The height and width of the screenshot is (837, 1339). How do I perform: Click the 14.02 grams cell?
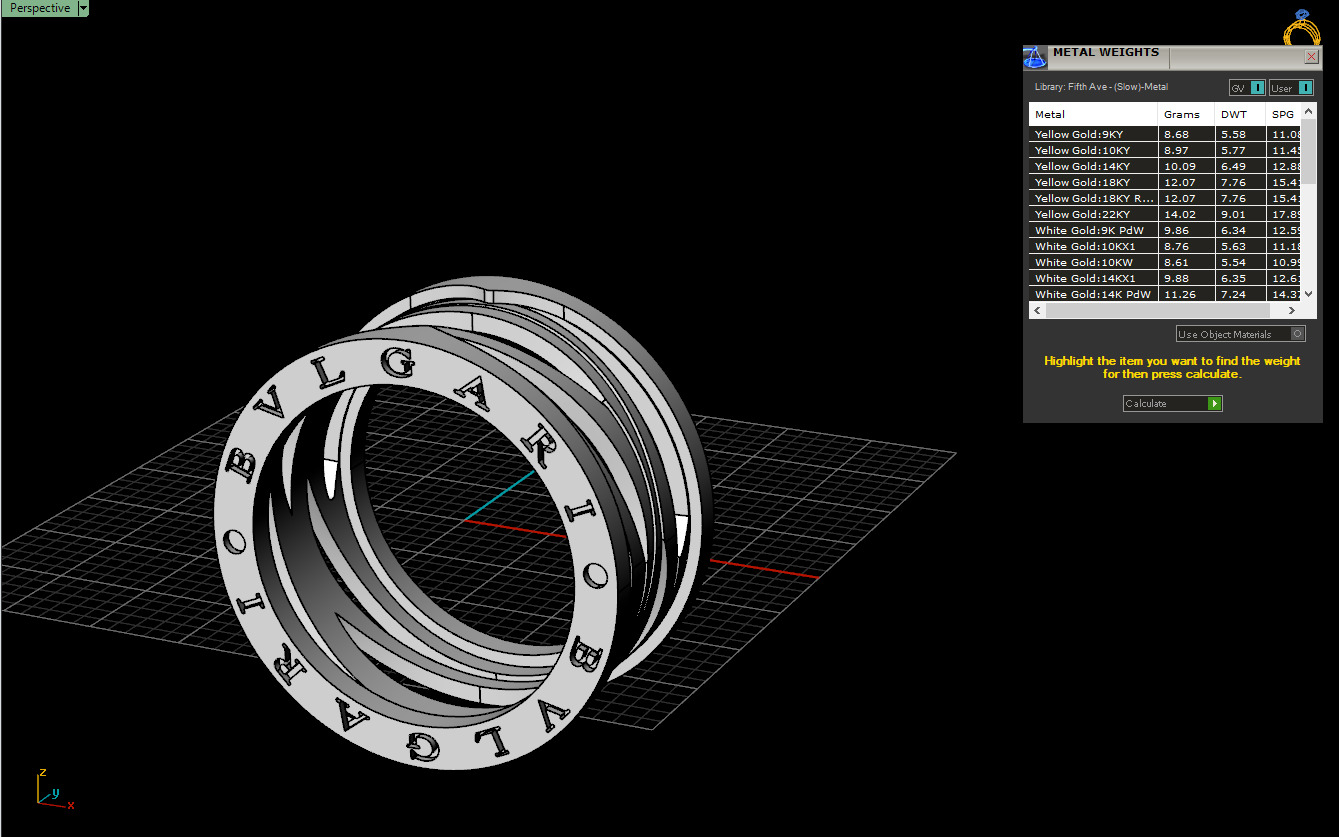point(1186,214)
